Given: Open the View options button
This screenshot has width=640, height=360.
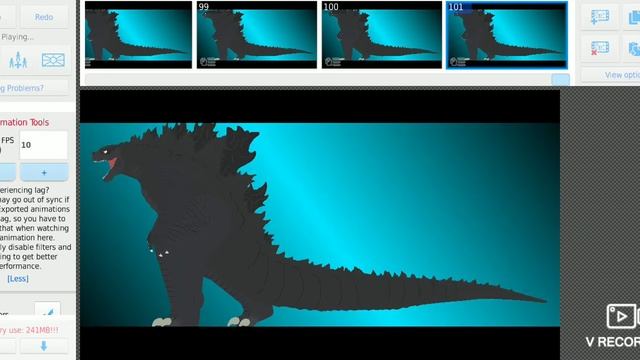Looking at the screenshot, I should coord(611,75).
